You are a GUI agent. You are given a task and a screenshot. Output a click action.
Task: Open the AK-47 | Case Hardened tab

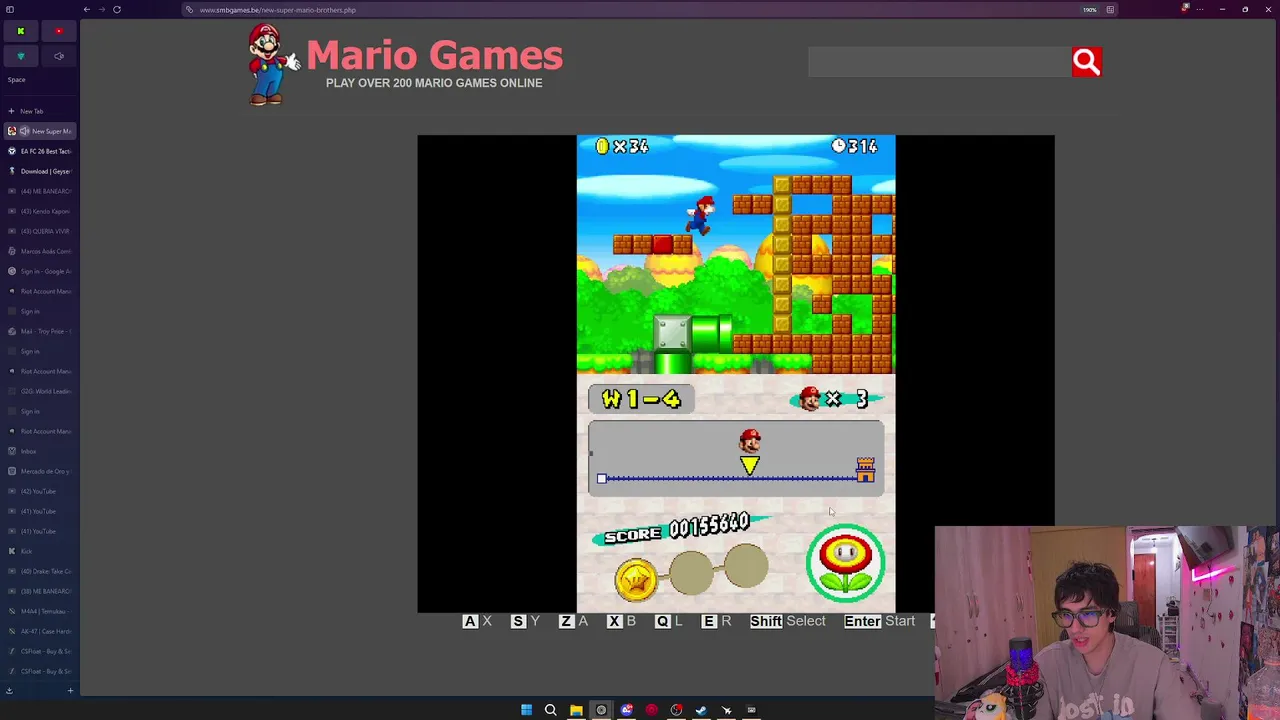[x=38, y=631]
